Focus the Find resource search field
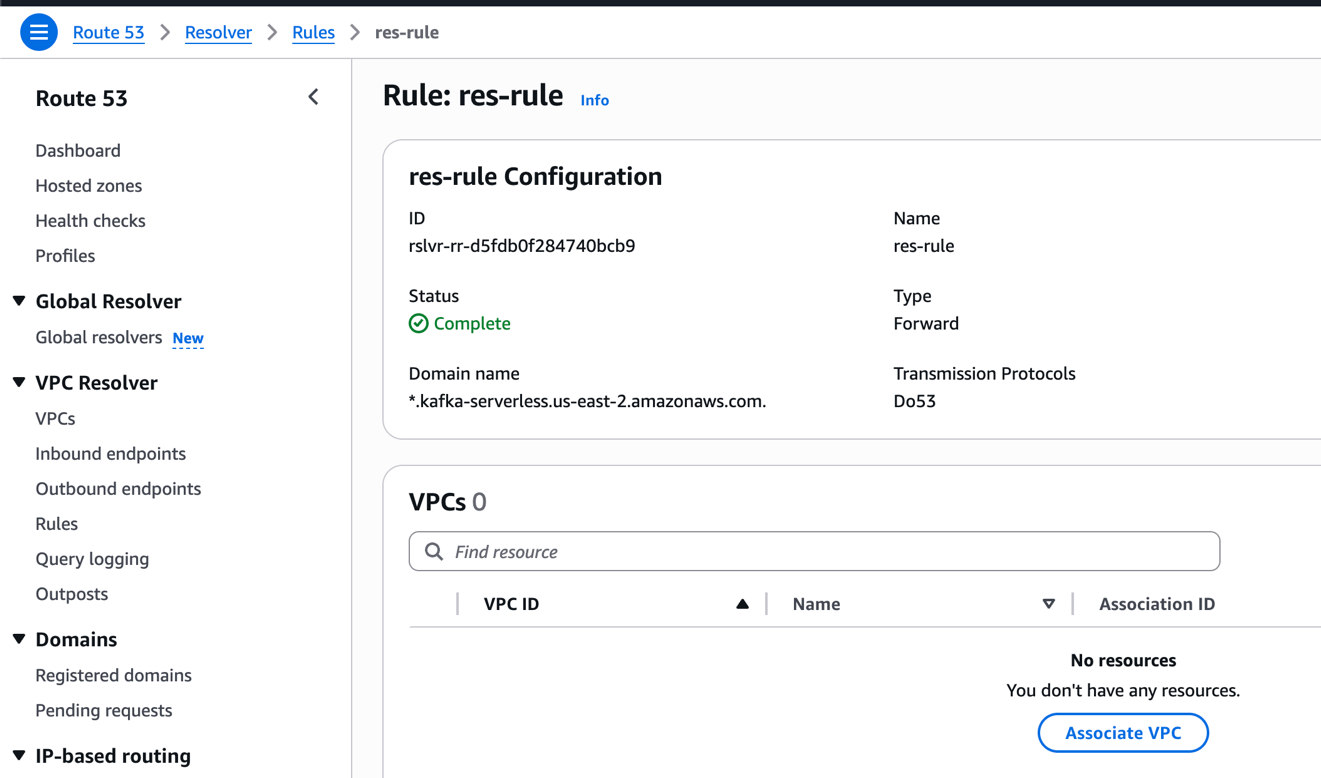The height and width of the screenshot is (778, 1321). pos(814,552)
